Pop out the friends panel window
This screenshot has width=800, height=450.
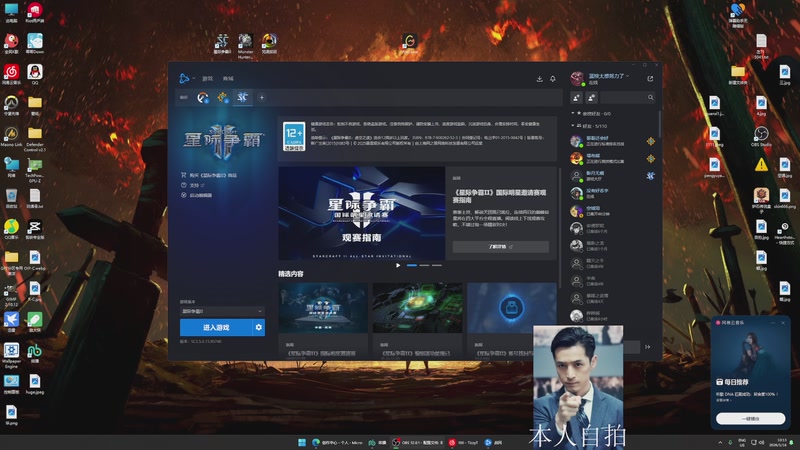tap(650, 79)
